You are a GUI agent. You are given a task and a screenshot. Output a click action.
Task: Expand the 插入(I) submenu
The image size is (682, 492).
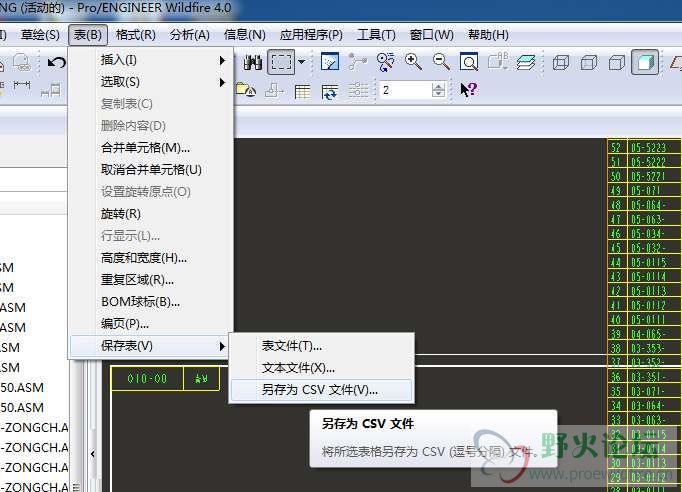(150, 60)
